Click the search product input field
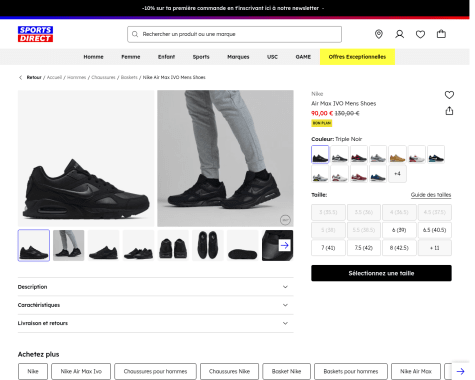 [x=234, y=34]
